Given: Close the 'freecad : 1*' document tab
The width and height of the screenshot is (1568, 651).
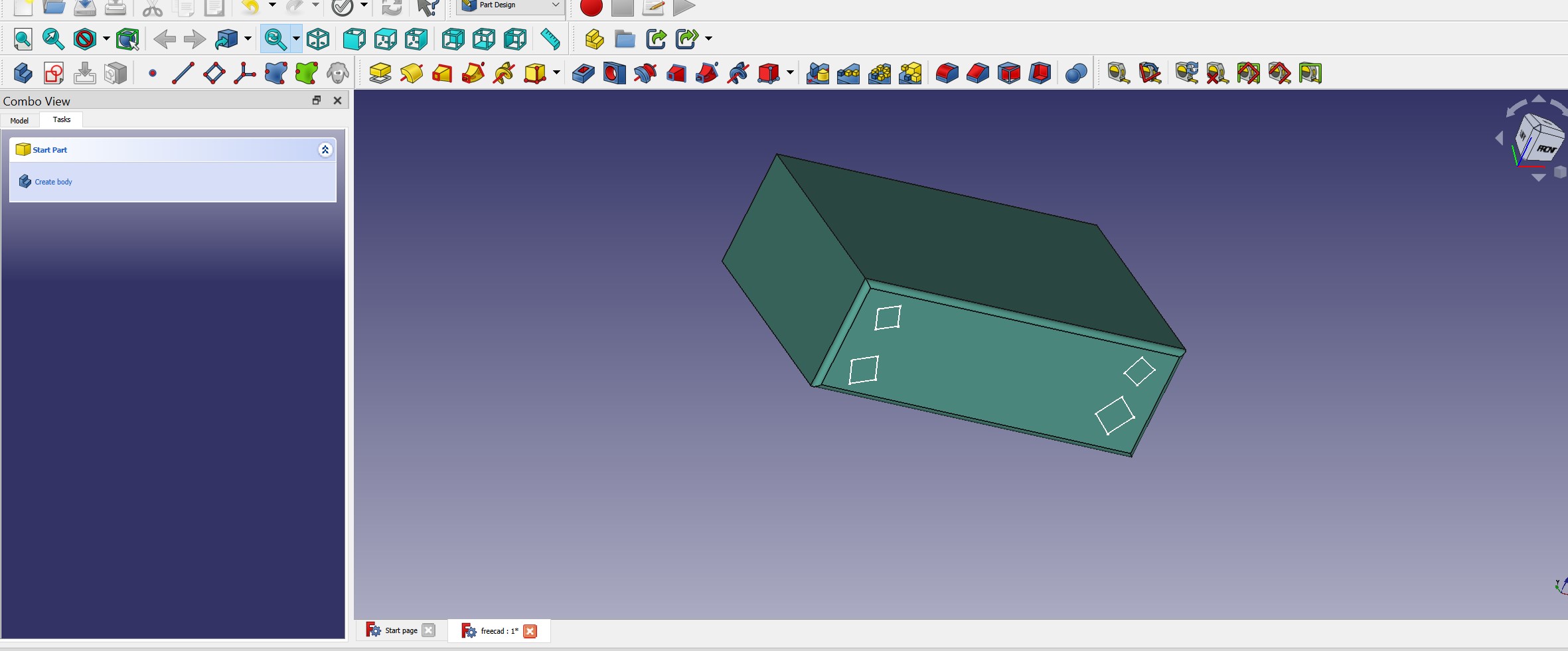Looking at the screenshot, I should point(530,631).
